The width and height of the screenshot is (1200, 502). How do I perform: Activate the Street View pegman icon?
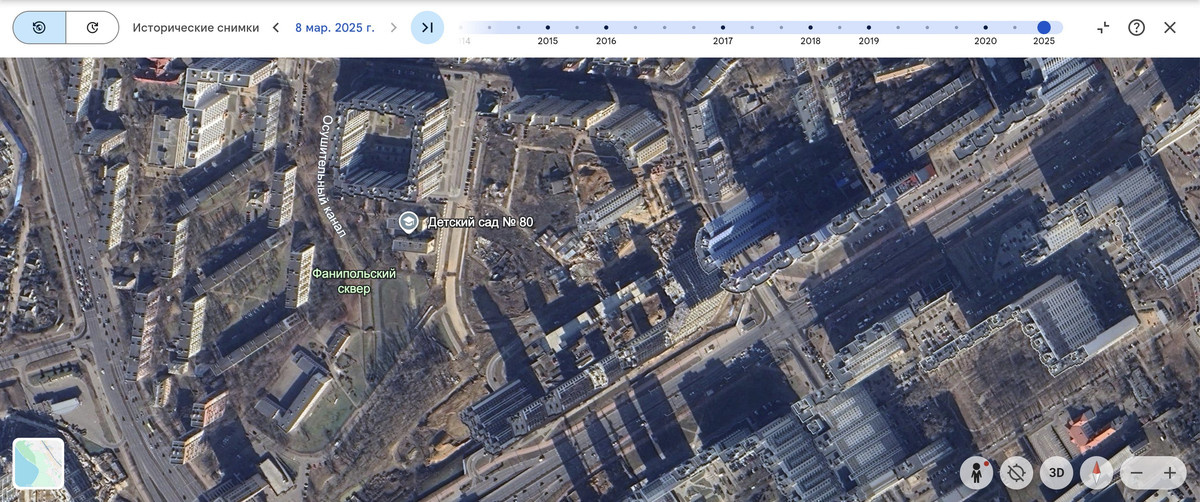click(x=977, y=473)
